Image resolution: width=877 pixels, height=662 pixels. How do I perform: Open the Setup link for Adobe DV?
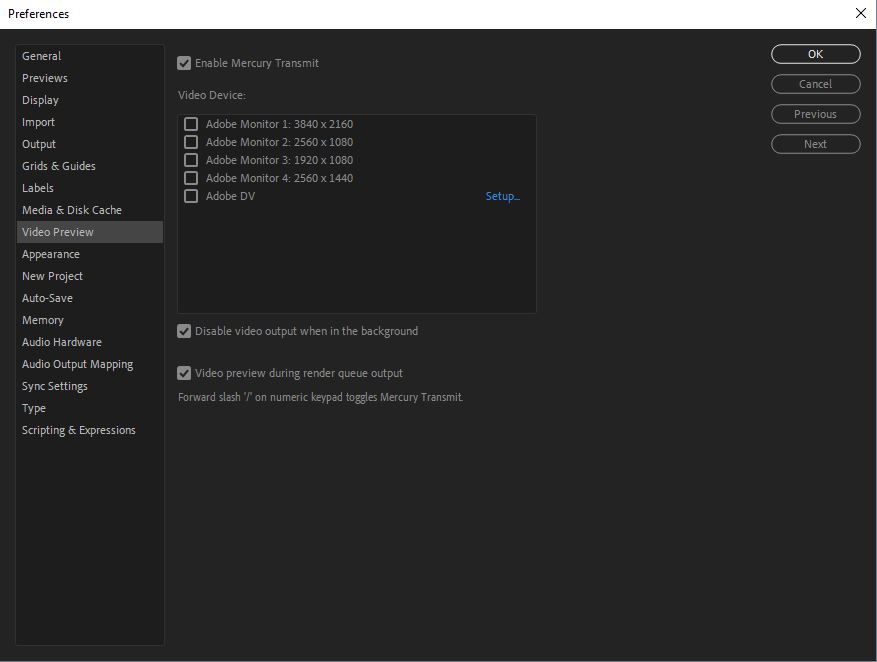[503, 196]
